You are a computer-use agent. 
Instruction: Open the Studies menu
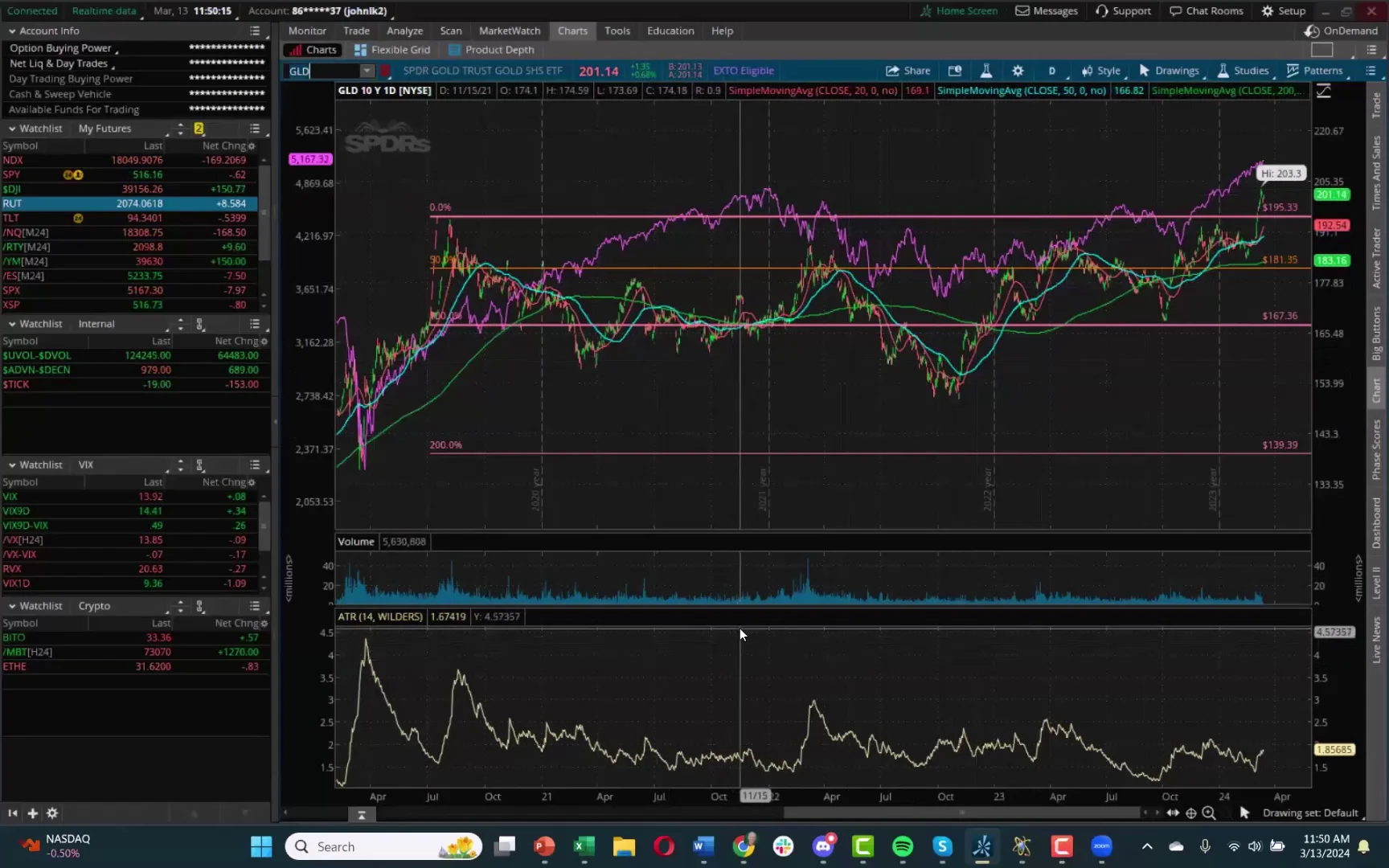(1243, 71)
